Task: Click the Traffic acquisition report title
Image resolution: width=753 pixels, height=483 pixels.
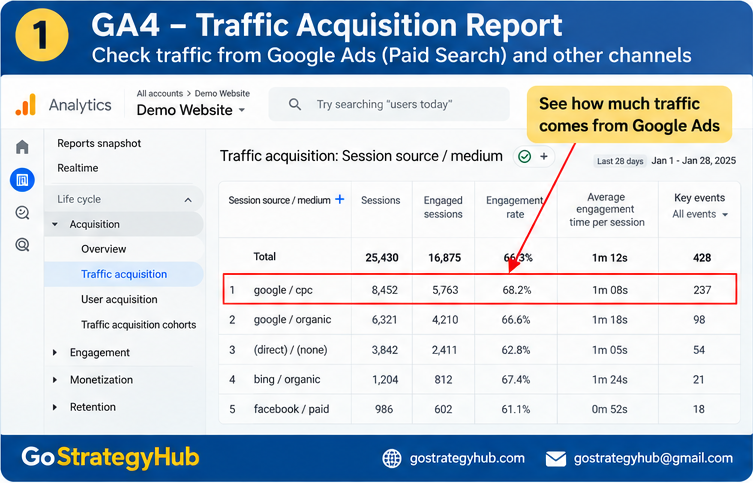Action: click(361, 156)
